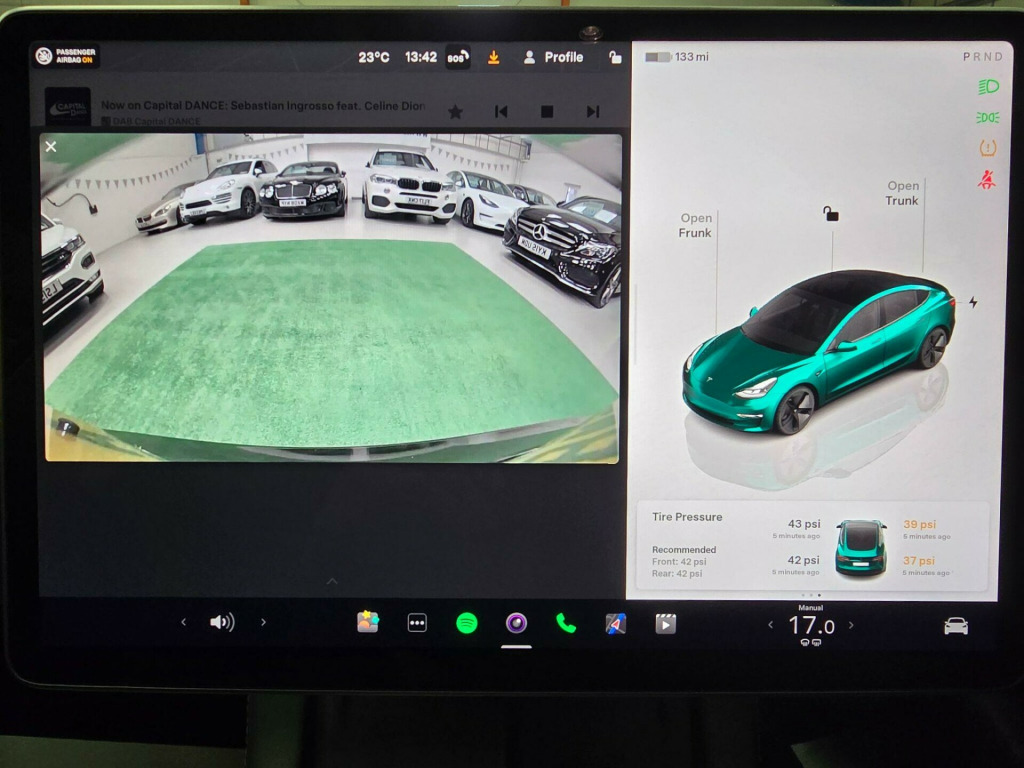Mute audio using the speaker icon
Image resolution: width=1024 pixels, height=768 pixels.
221,622
